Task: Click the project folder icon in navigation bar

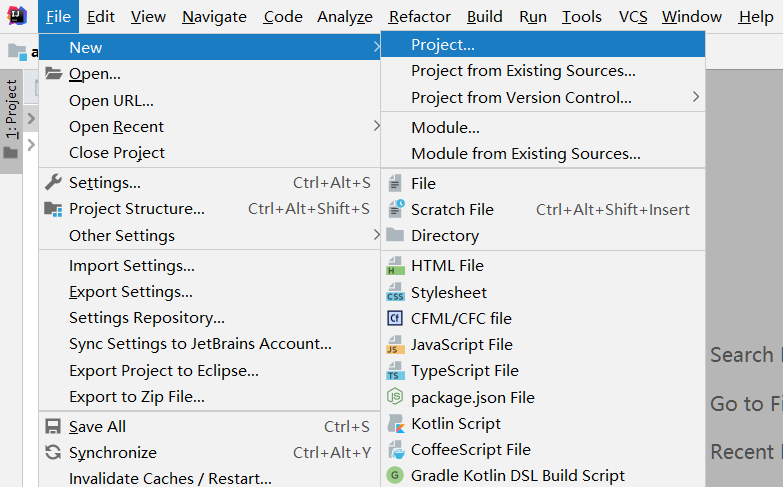Action: coord(17,51)
